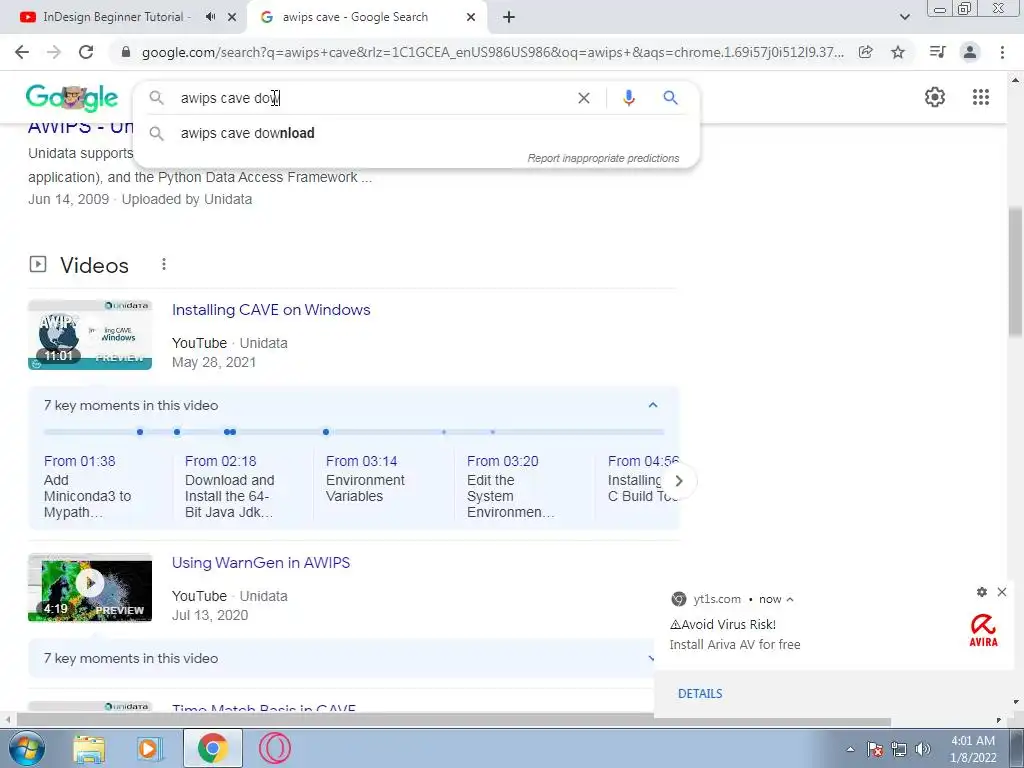Image resolution: width=1024 pixels, height=768 pixels.
Task: Collapse the first 7 key moments panel
Action: coord(652,405)
